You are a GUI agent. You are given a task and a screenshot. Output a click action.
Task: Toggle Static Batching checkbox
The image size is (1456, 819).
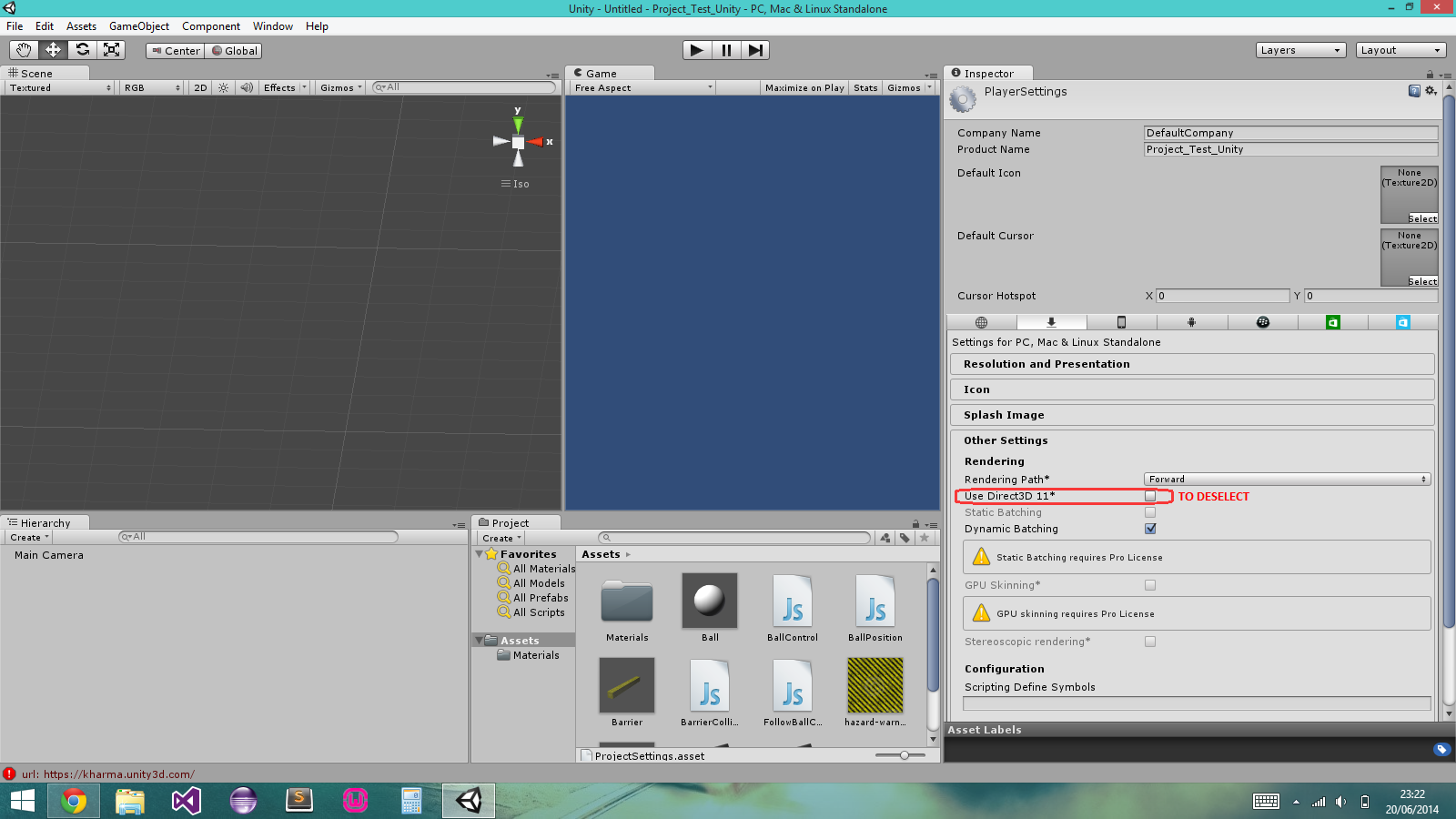point(1150,512)
